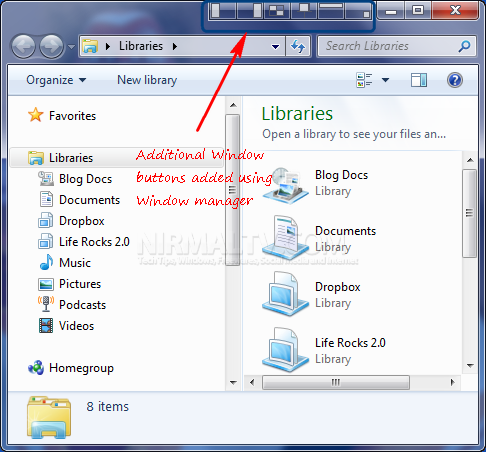This screenshot has width=486, height=452.
Task: Click the roll-up-to-title-bar button
Action: [331, 10]
